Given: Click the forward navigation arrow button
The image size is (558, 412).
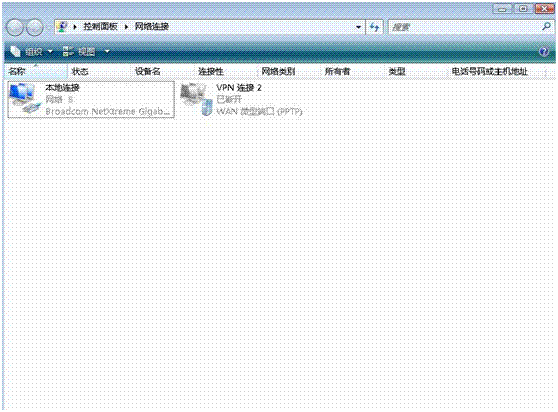Looking at the screenshot, I should (x=35, y=27).
